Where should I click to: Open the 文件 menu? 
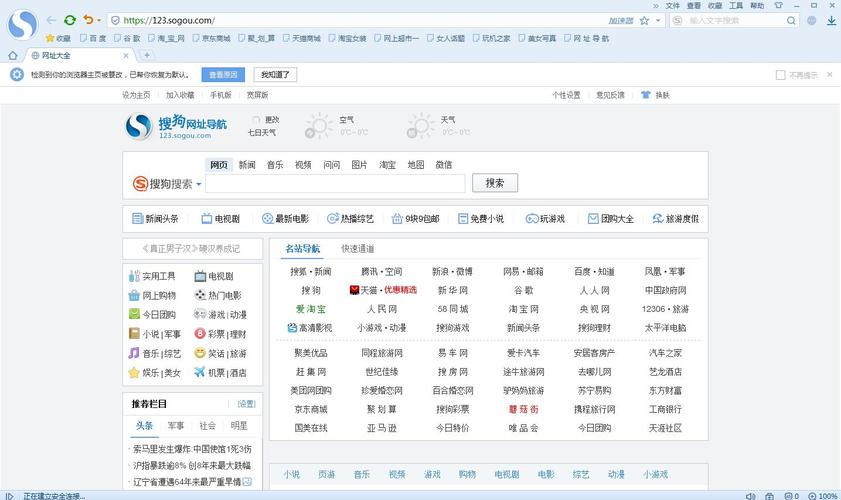pos(673,5)
